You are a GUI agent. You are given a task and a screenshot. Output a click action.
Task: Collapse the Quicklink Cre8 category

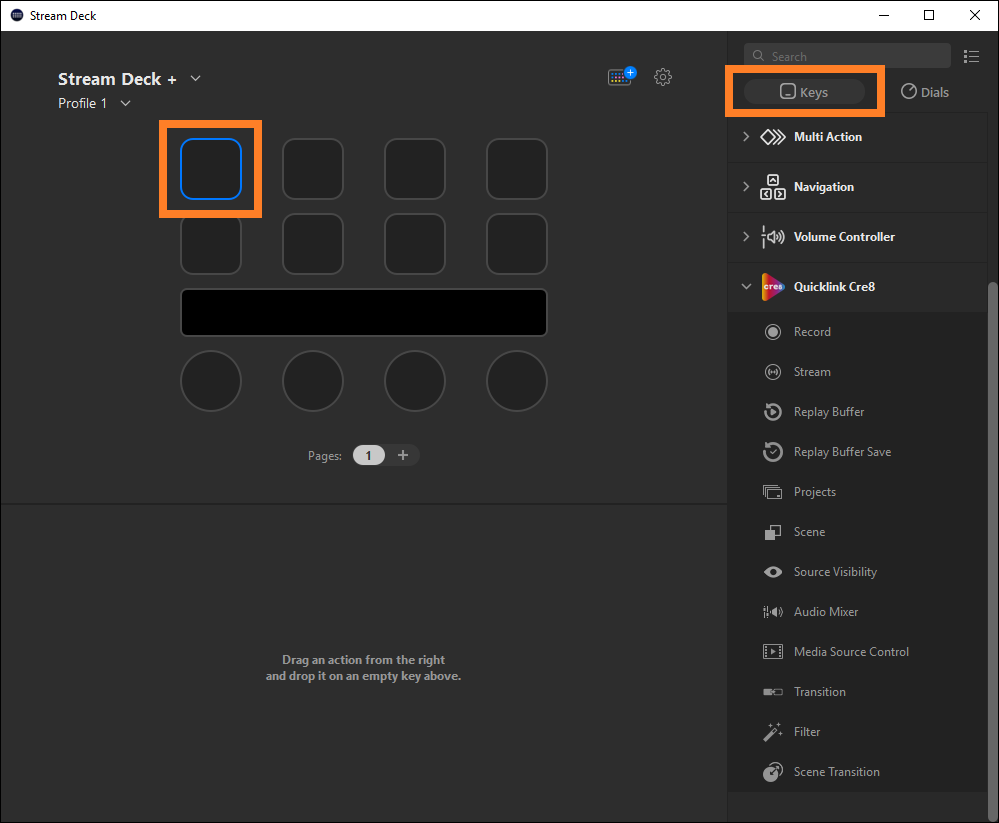coord(746,287)
